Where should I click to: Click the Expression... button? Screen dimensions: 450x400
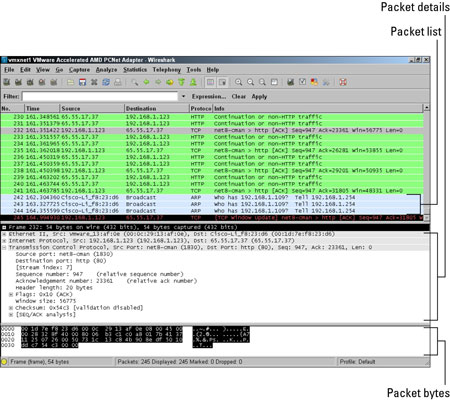coord(209,96)
